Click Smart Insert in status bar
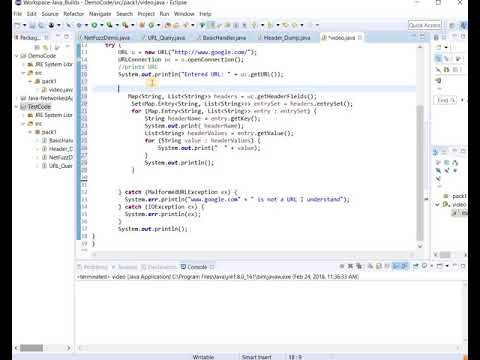Screen dimensions: 480x360 [x=257, y=357]
